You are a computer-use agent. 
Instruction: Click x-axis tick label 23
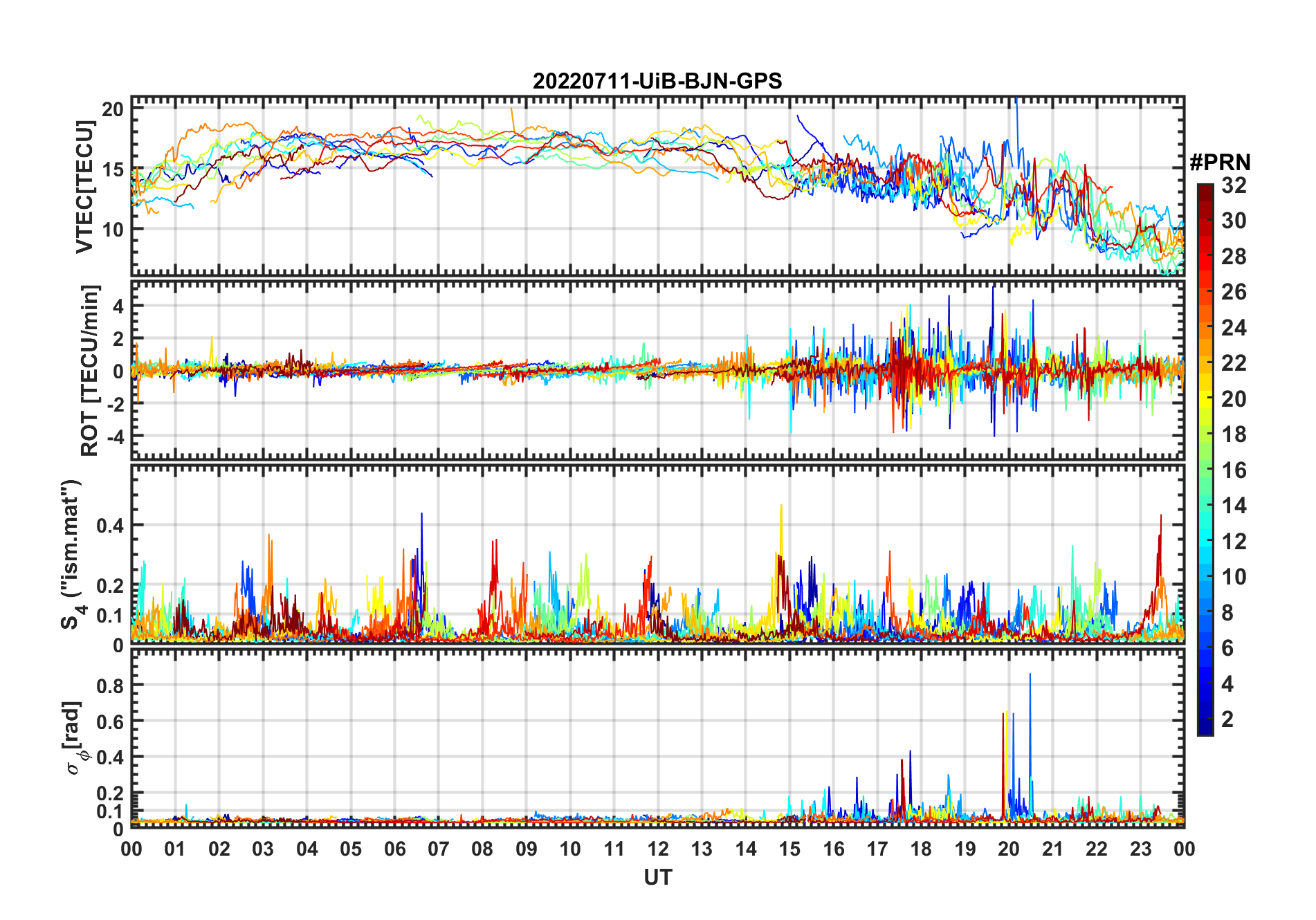[1140, 849]
